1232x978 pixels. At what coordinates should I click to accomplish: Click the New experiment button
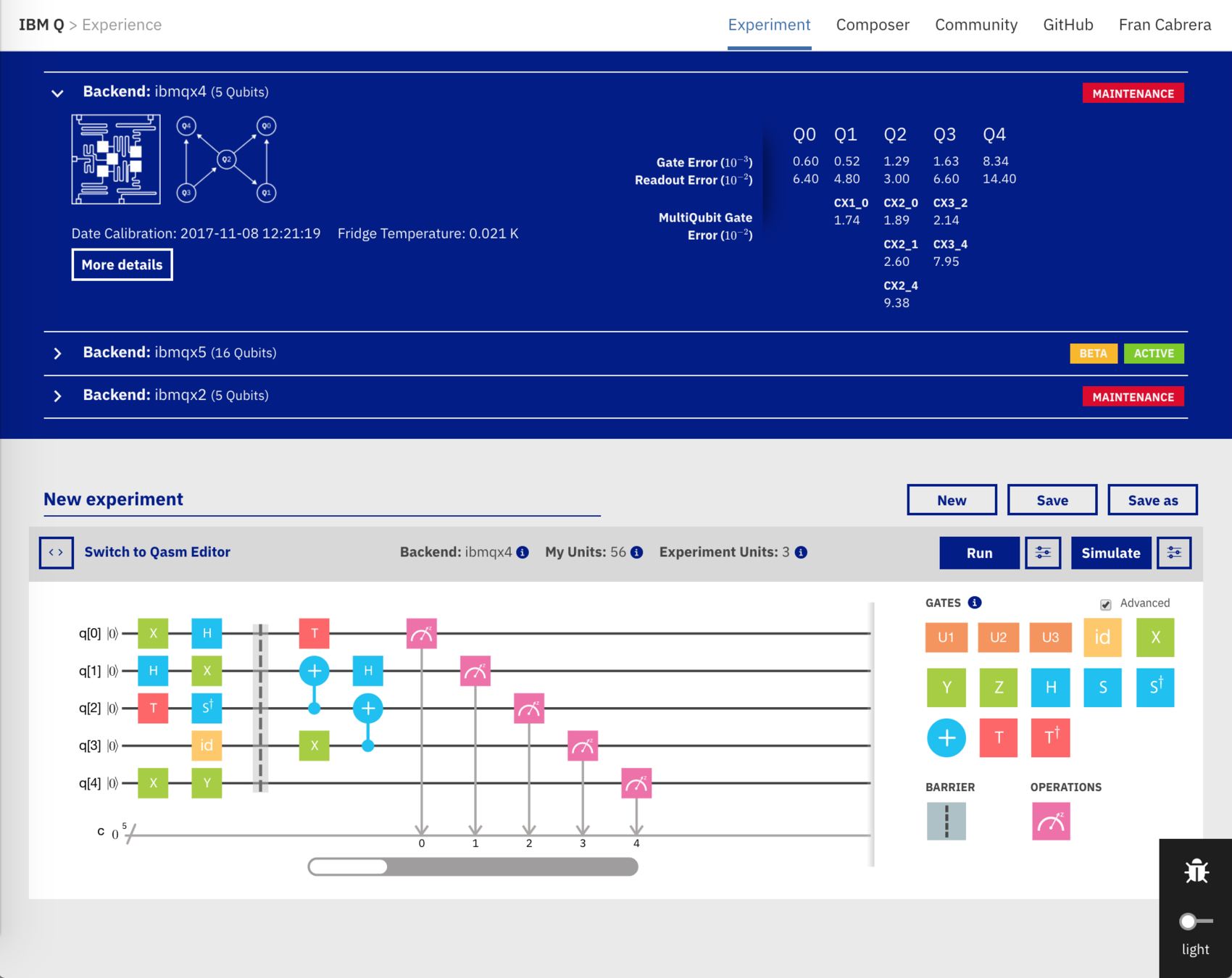point(952,500)
